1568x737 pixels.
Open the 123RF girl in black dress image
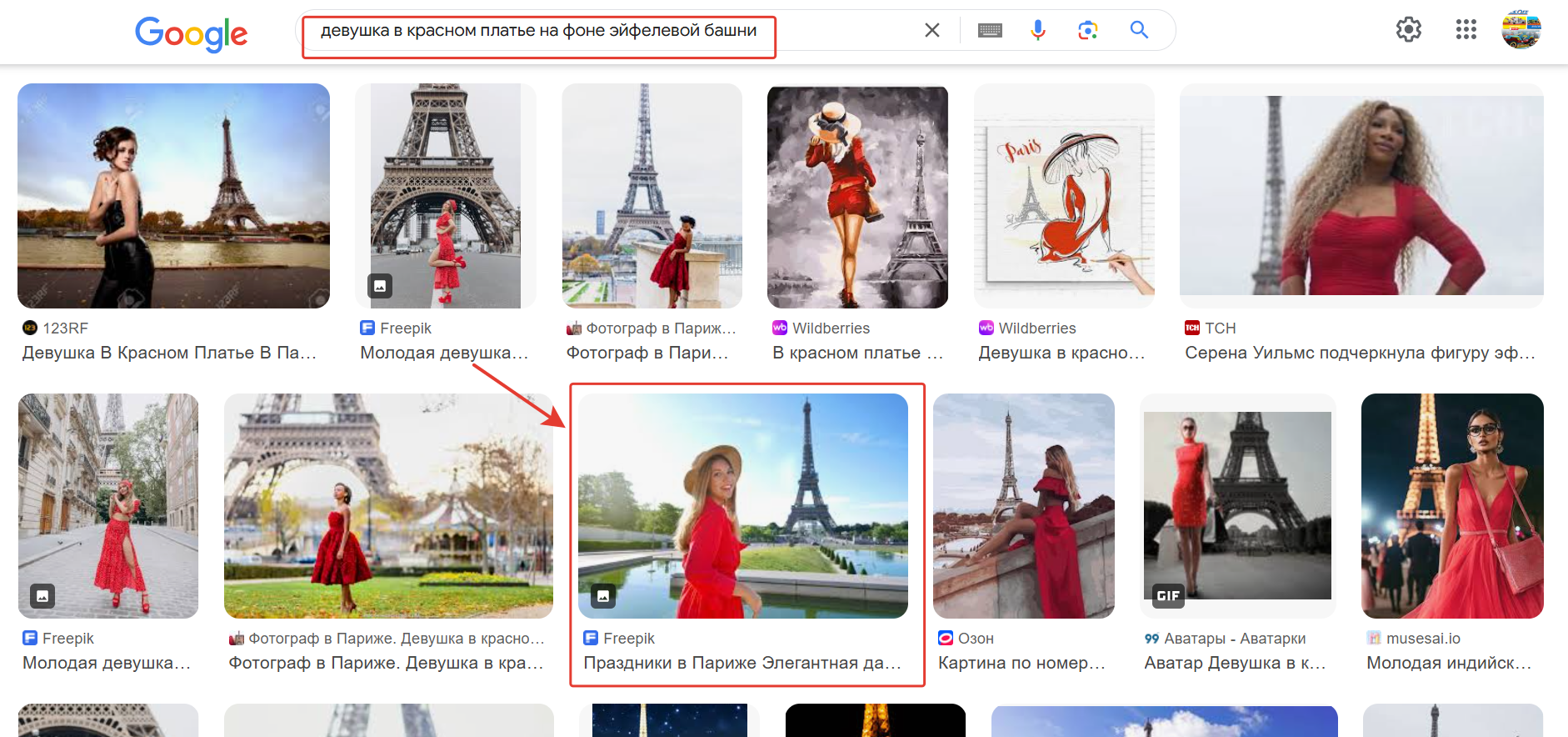(173, 196)
